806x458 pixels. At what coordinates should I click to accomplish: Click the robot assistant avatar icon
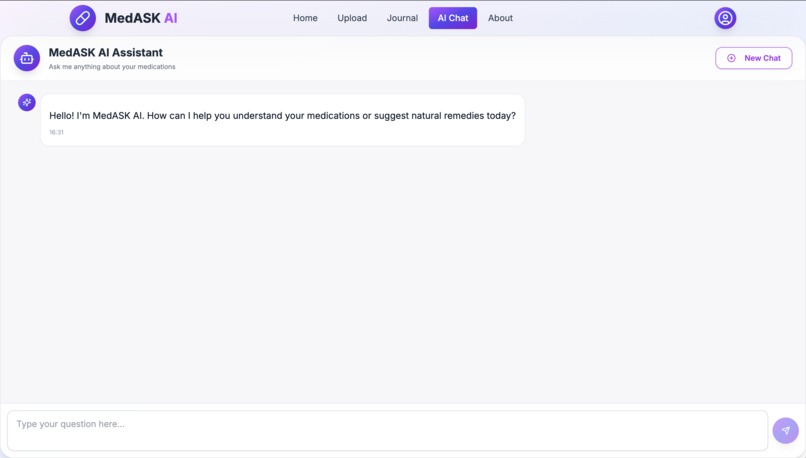coord(27,58)
